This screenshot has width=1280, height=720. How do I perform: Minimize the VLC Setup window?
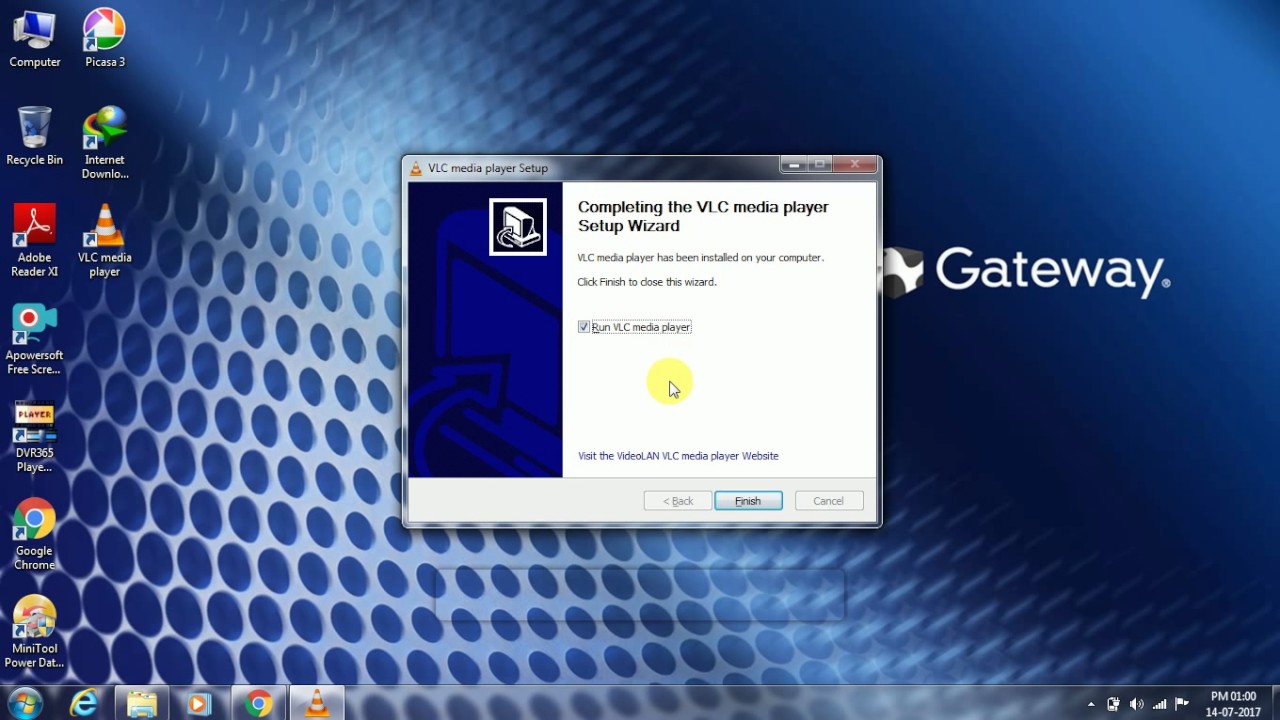794,164
